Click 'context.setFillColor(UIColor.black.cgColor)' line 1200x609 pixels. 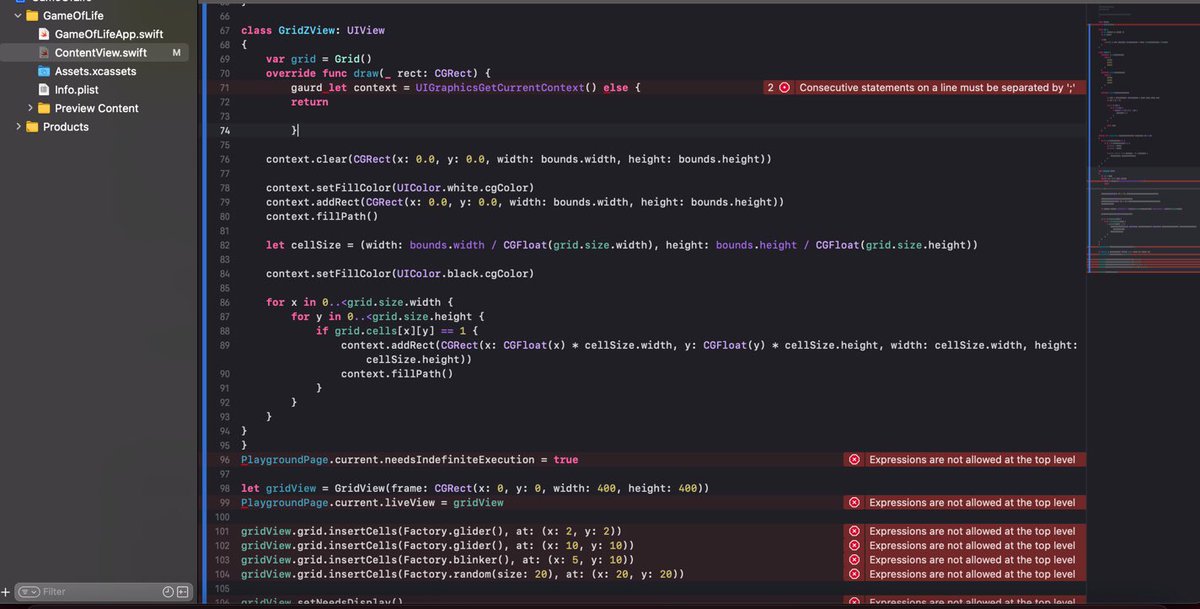[400, 274]
